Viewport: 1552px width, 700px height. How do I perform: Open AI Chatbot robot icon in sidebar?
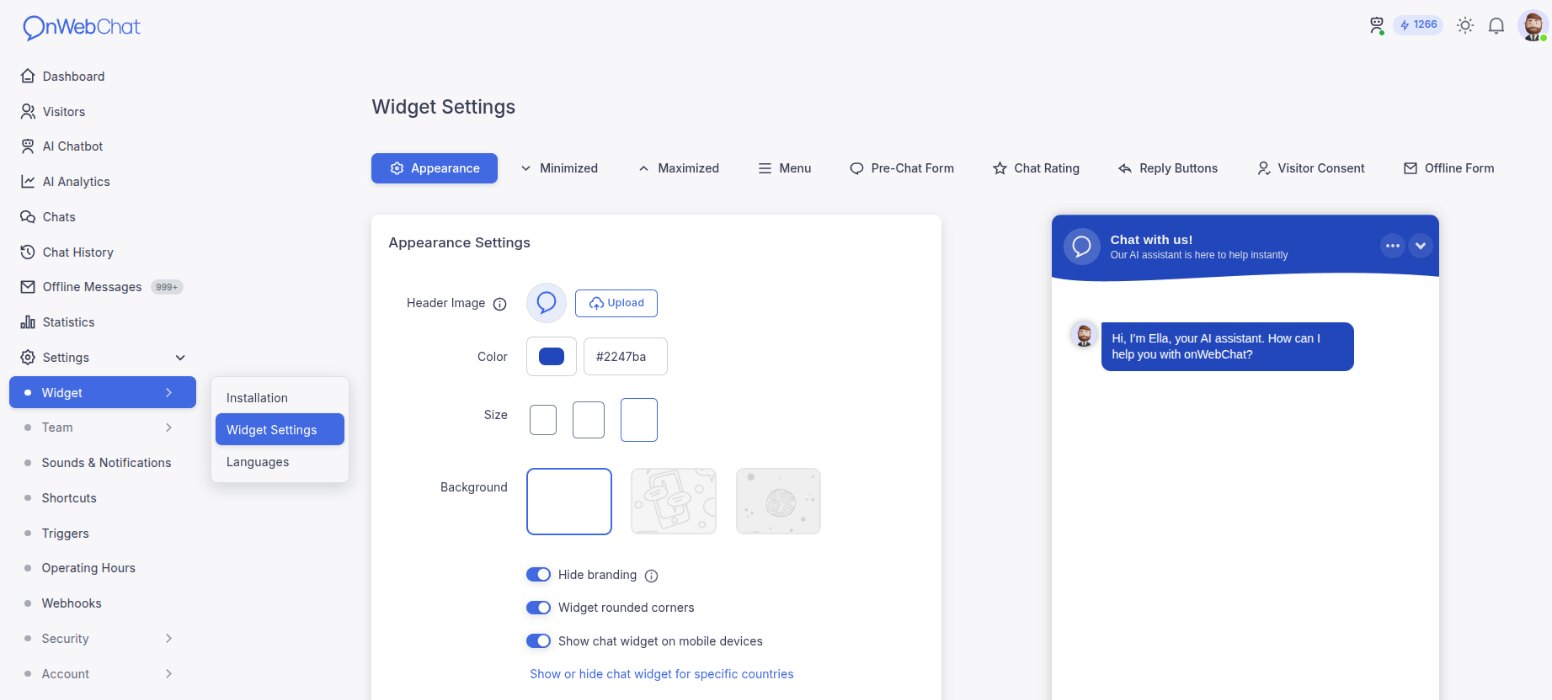coord(28,146)
